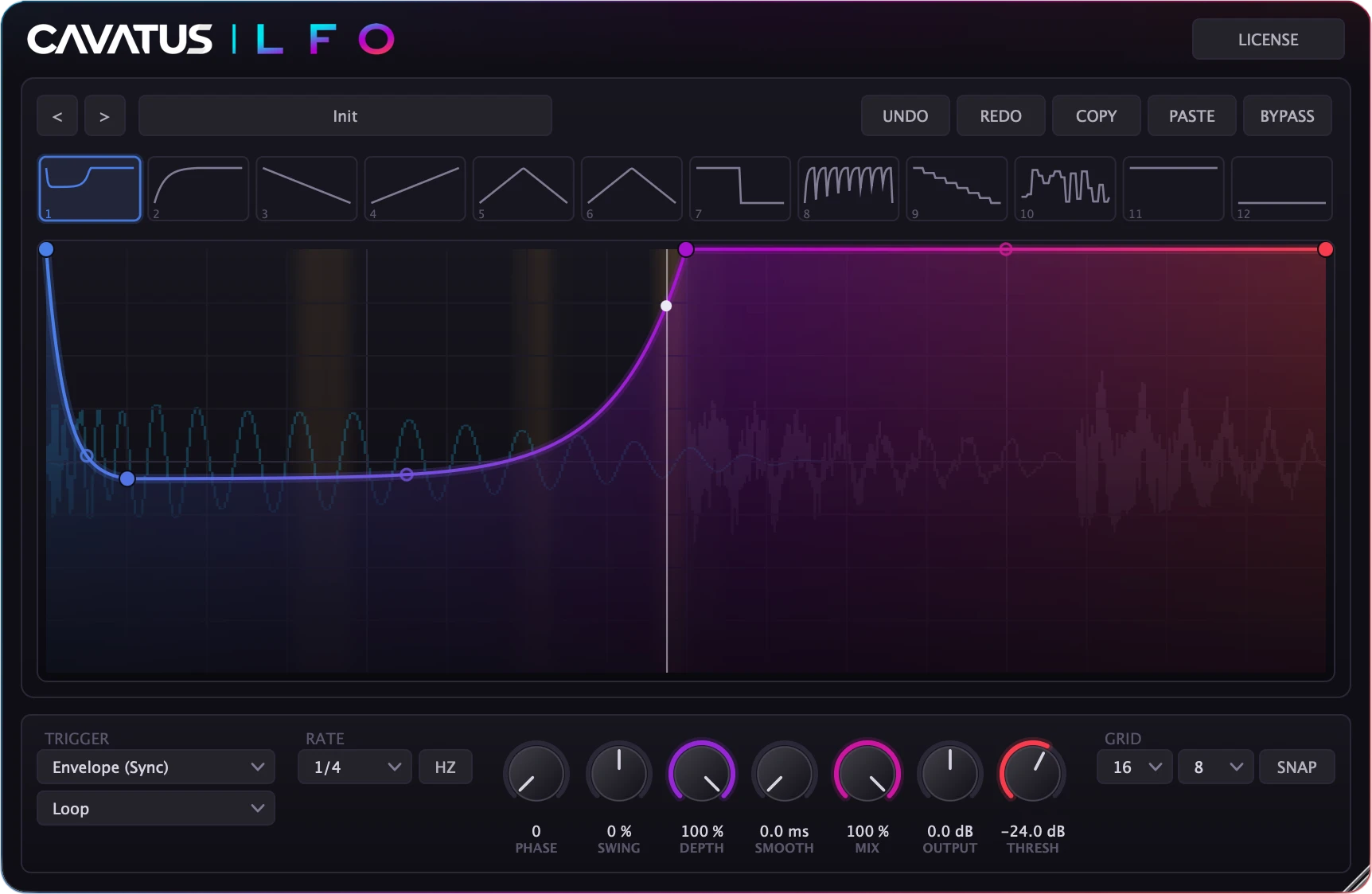The width and height of the screenshot is (1372, 894).
Task: Select the purple node at curve peak
Action: pyautogui.click(x=686, y=249)
